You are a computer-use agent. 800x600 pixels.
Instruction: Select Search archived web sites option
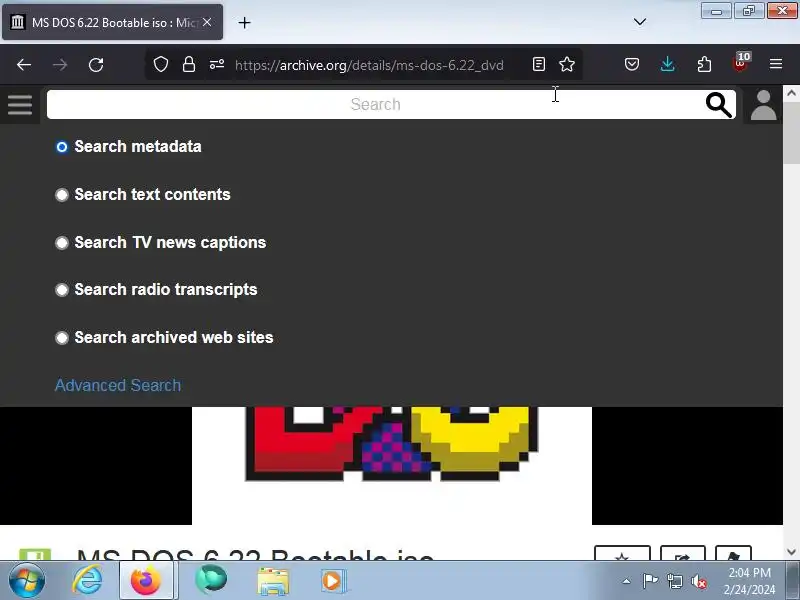[62, 338]
